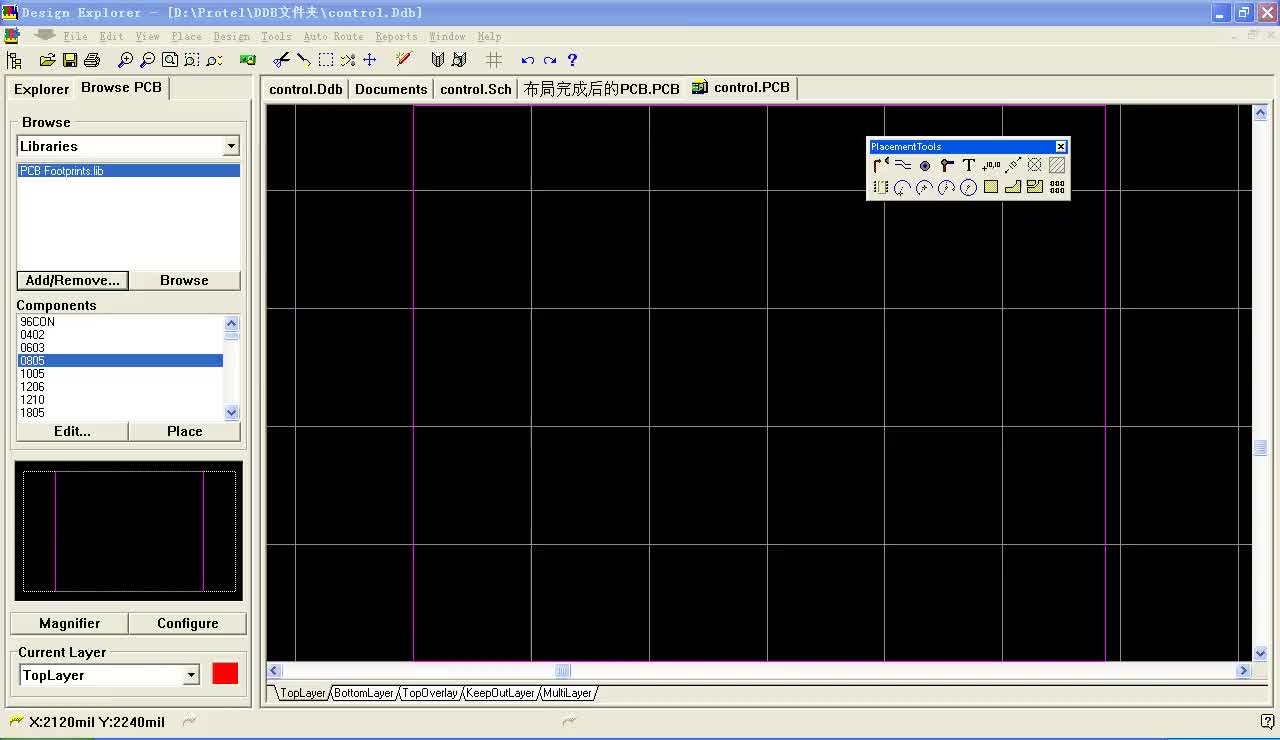Print using the printer toolbar icon
The height and width of the screenshot is (740, 1280).
(x=92, y=60)
